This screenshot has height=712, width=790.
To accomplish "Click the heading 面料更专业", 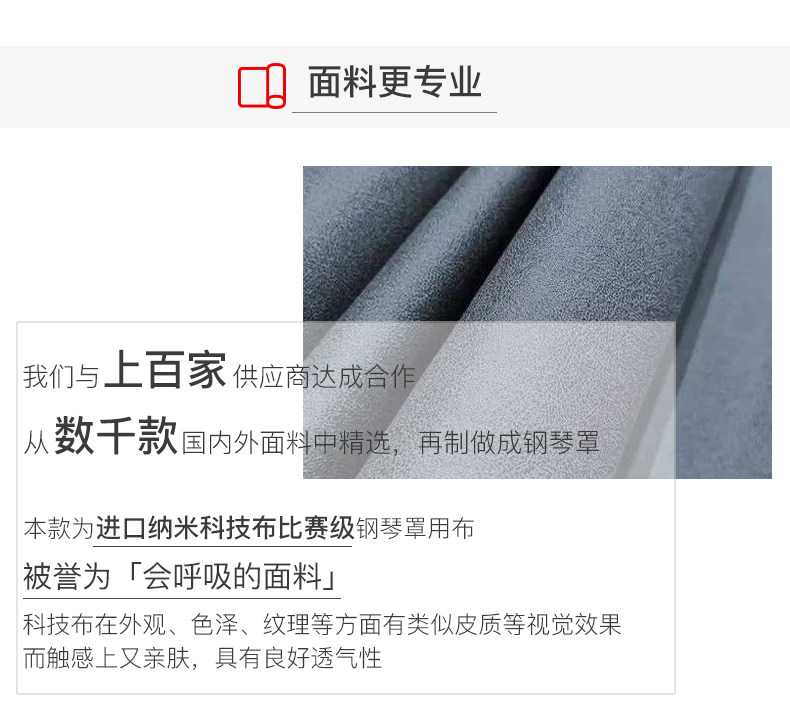I will click(x=395, y=82).
